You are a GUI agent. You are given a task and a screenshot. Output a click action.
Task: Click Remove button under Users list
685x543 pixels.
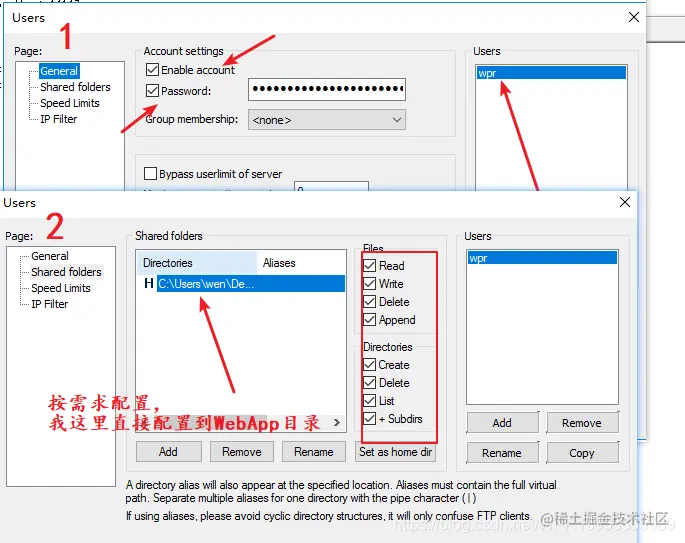[582, 423]
